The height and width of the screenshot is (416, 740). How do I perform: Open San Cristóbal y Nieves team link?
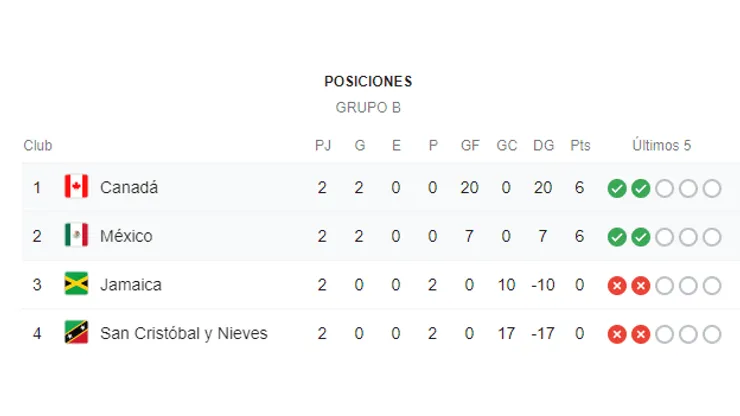[184, 333]
